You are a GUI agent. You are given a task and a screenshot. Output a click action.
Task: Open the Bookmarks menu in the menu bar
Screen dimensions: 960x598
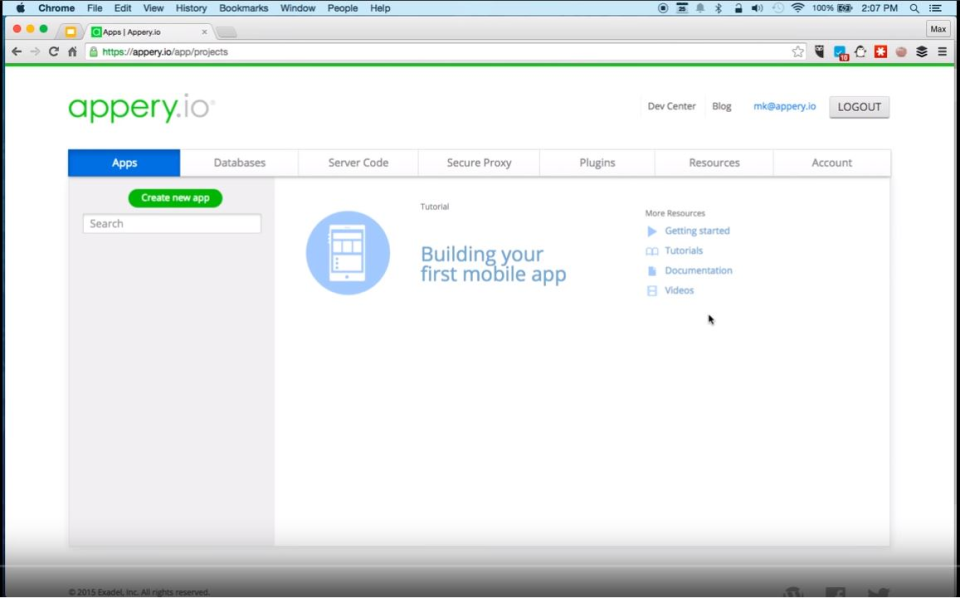(x=243, y=8)
